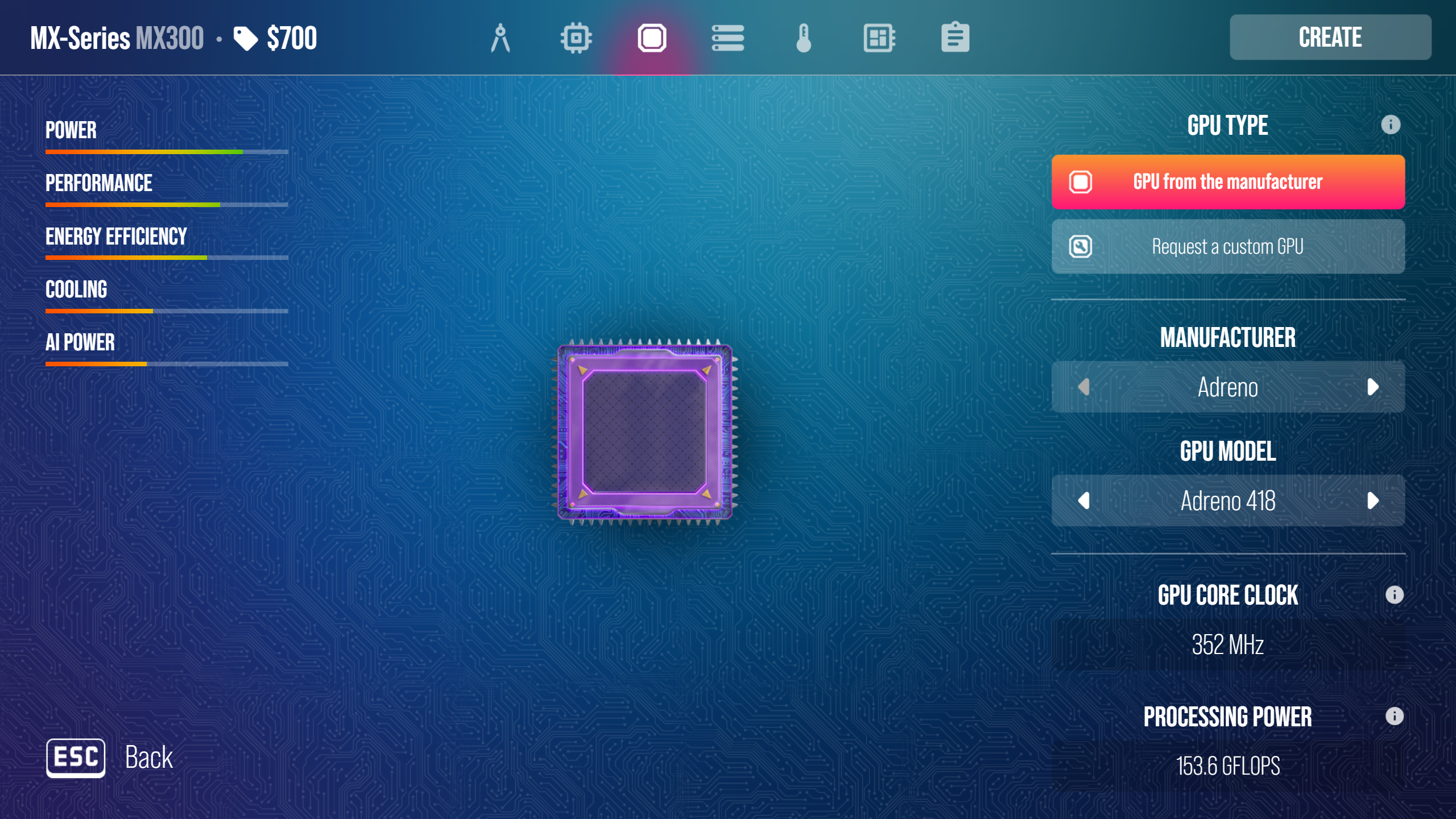Select Request a custom GPU option
This screenshot has height=819, width=1456.
(x=1228, y=246)
